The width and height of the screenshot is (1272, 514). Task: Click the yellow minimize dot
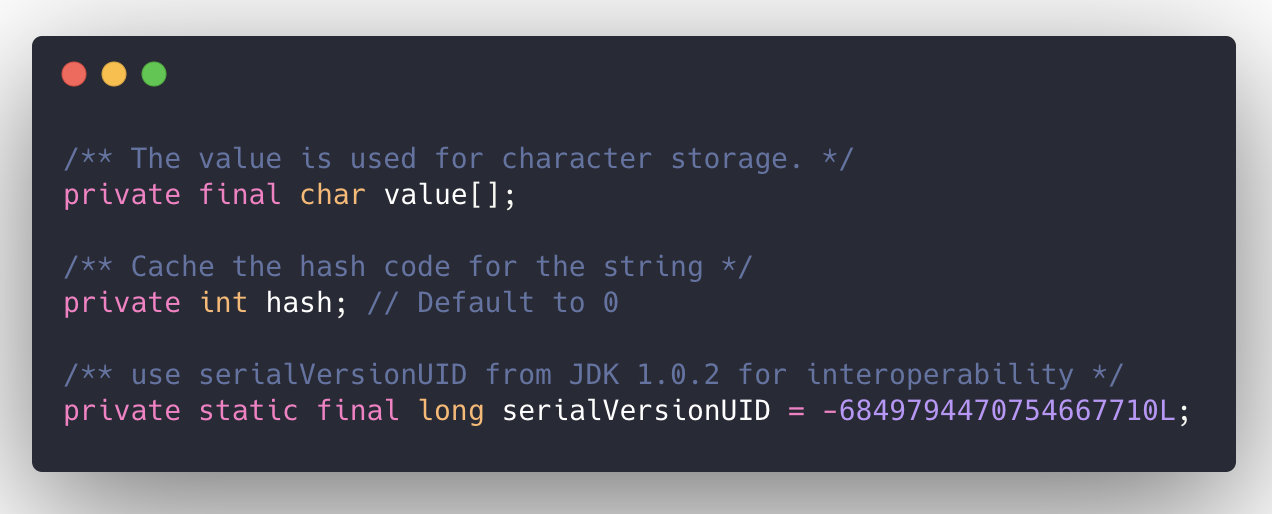(x=114, y=74)
